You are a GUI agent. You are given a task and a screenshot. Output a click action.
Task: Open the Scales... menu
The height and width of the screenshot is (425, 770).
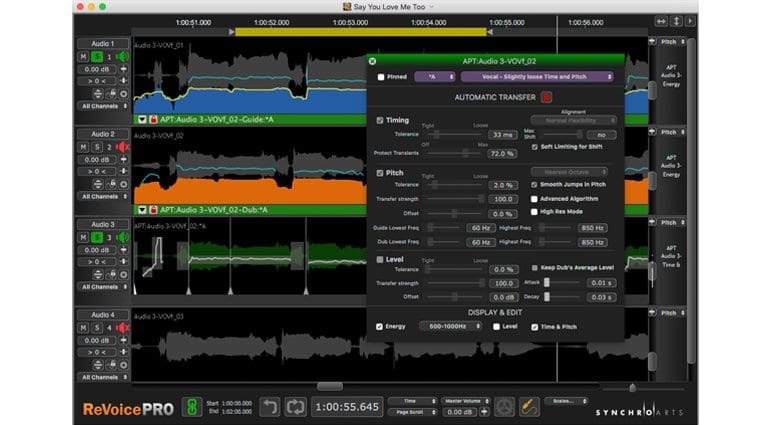pyautogui.click(x=566, y=401)
